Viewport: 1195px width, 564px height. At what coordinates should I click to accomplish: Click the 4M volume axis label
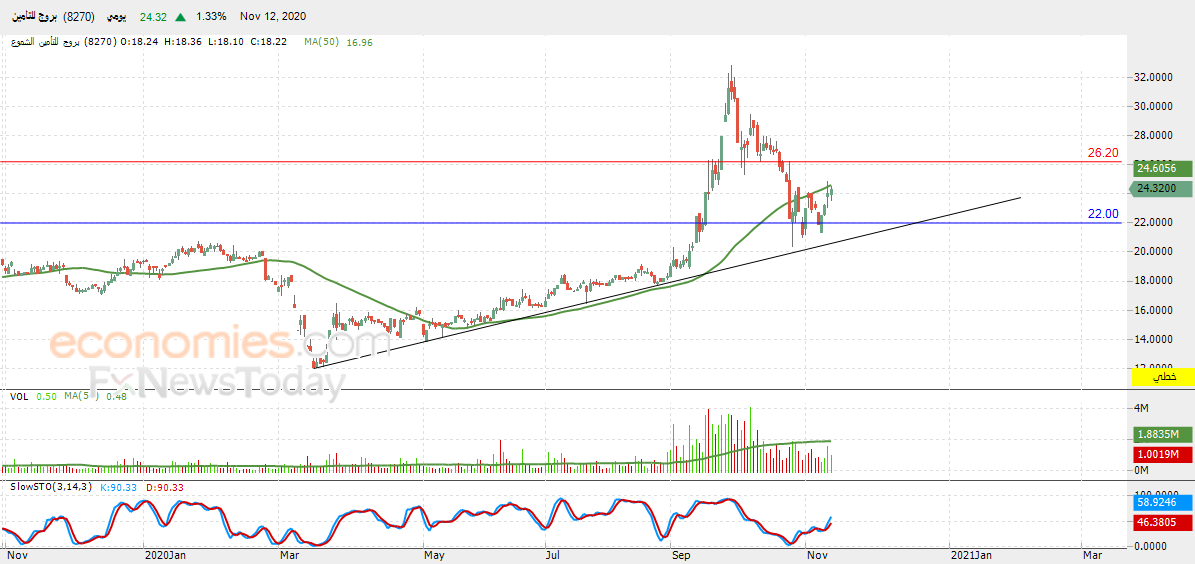tap(1142, 409)
